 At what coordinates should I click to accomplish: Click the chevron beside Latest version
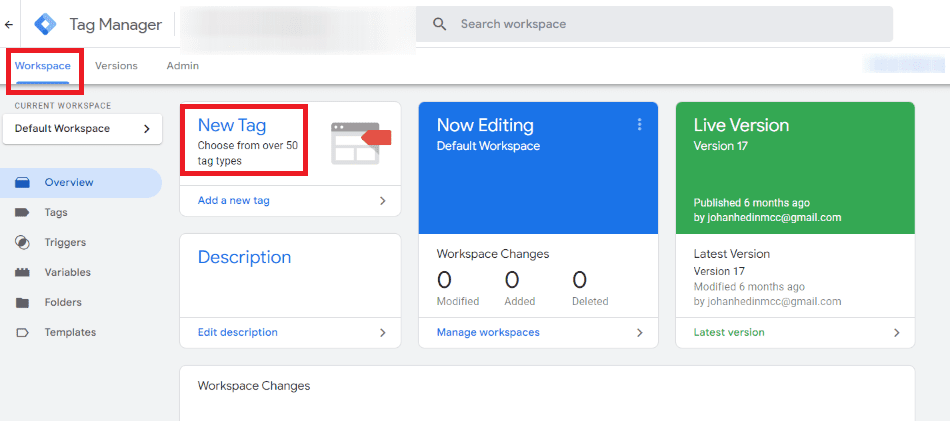click(897, 333)
